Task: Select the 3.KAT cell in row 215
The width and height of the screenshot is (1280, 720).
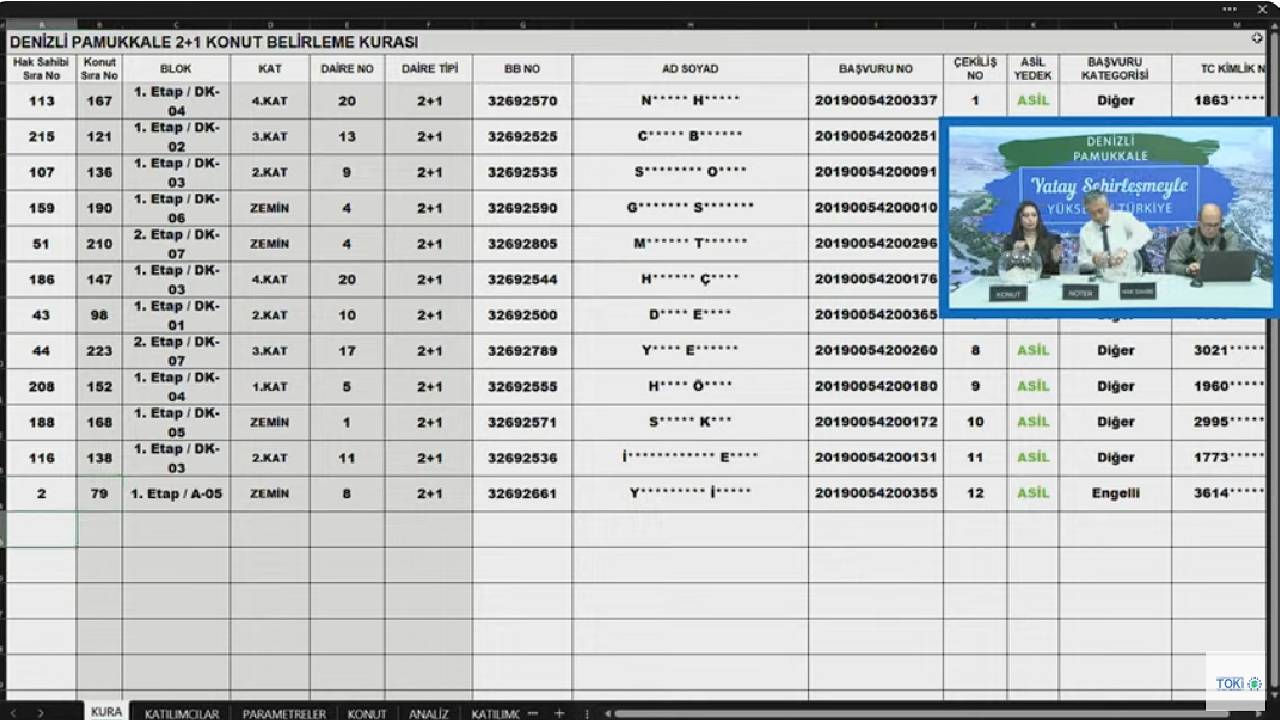Action: coord(270,137)
